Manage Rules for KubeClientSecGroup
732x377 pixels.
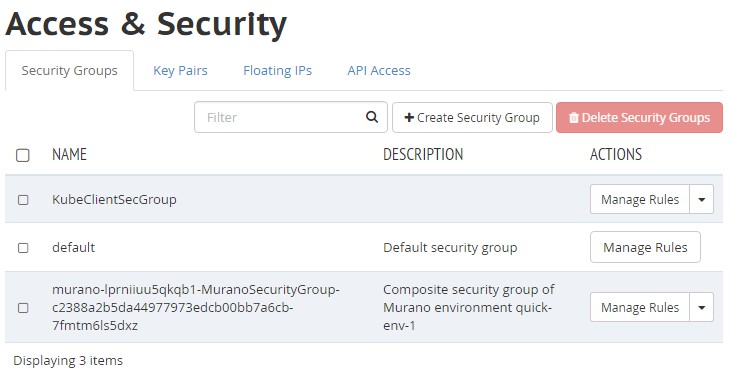tap(640, 199)
